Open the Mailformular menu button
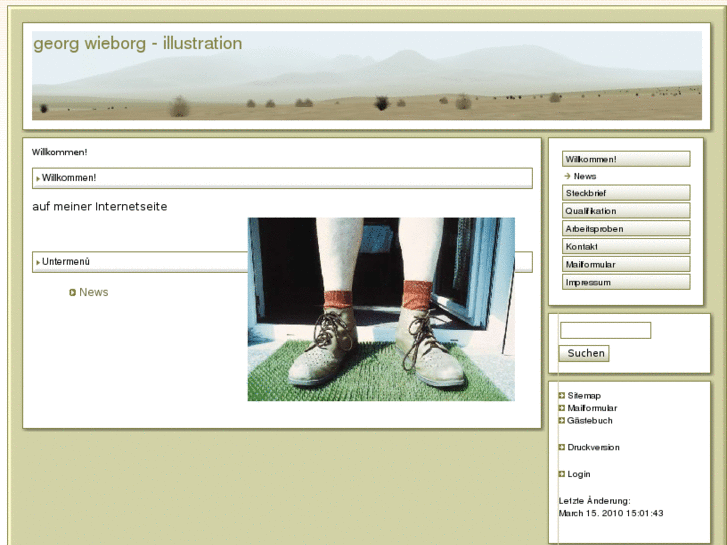 click(x=626, y=264)
